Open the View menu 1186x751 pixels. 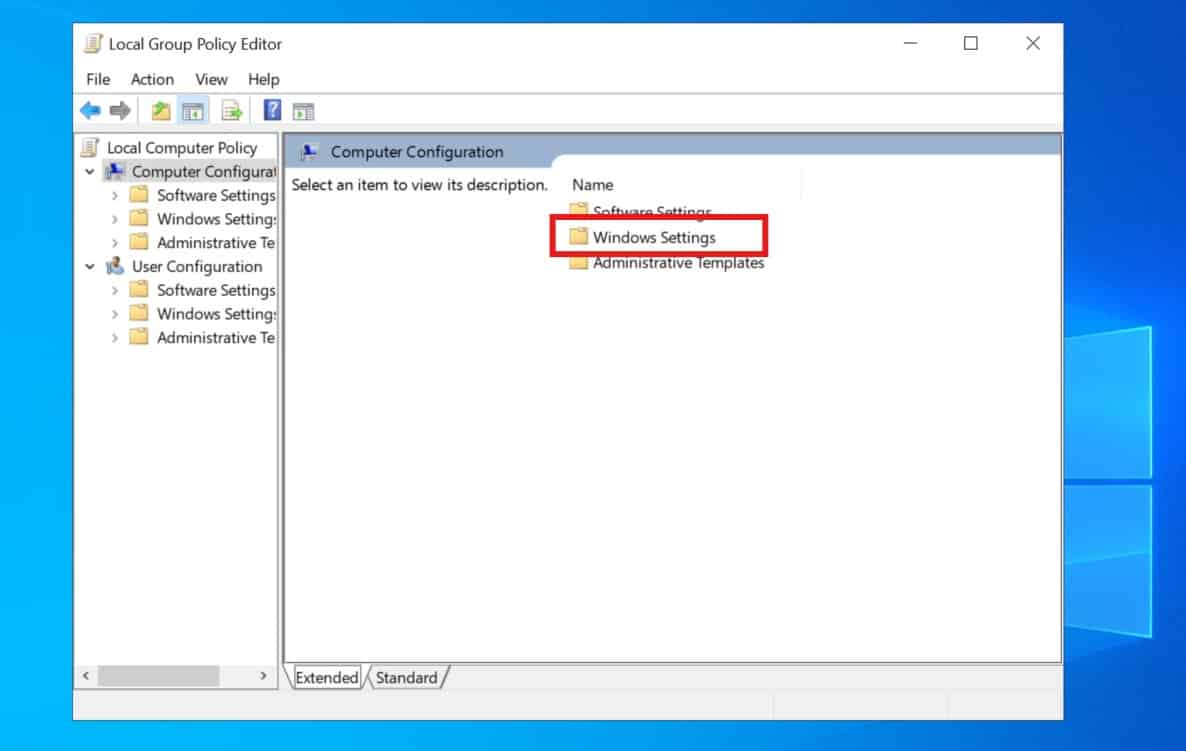211,79
